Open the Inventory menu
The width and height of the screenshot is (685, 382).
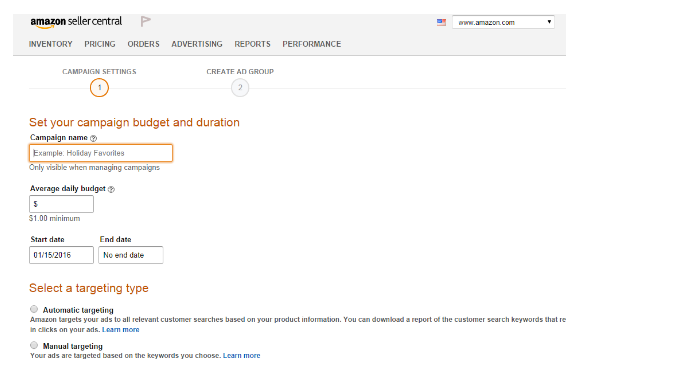pos(51,44)
